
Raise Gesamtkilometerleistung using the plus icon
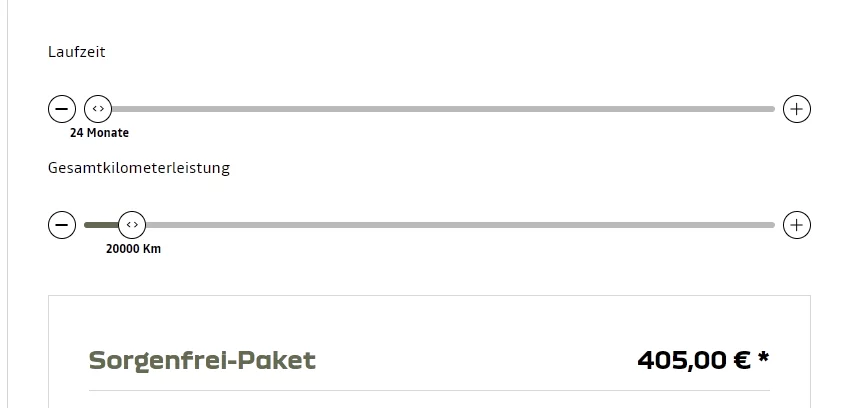[x=796, y=225]
